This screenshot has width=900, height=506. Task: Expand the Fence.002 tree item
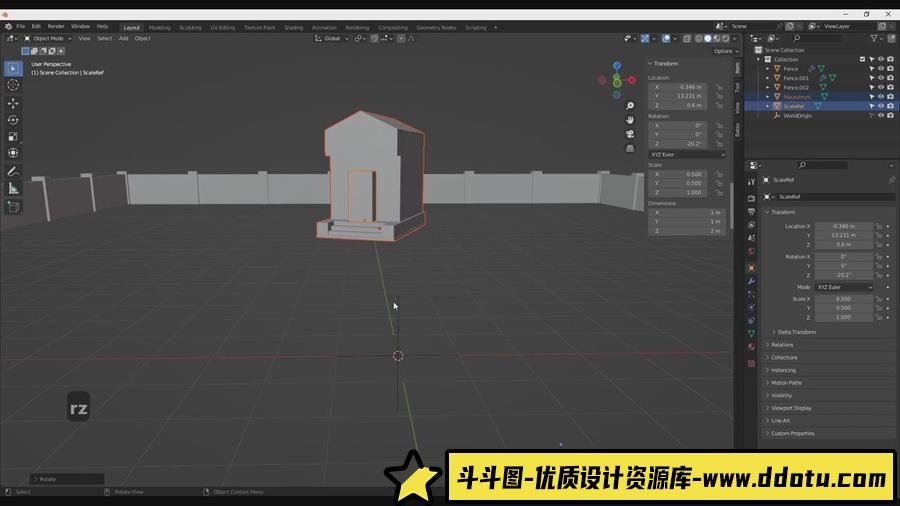(x=767, y=87)
